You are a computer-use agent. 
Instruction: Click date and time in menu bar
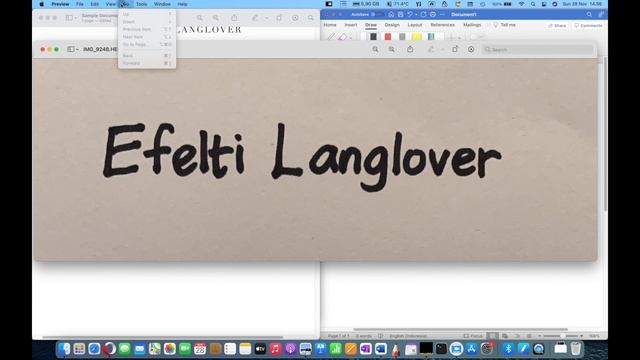pyautogui.click(x=582, y=4)
